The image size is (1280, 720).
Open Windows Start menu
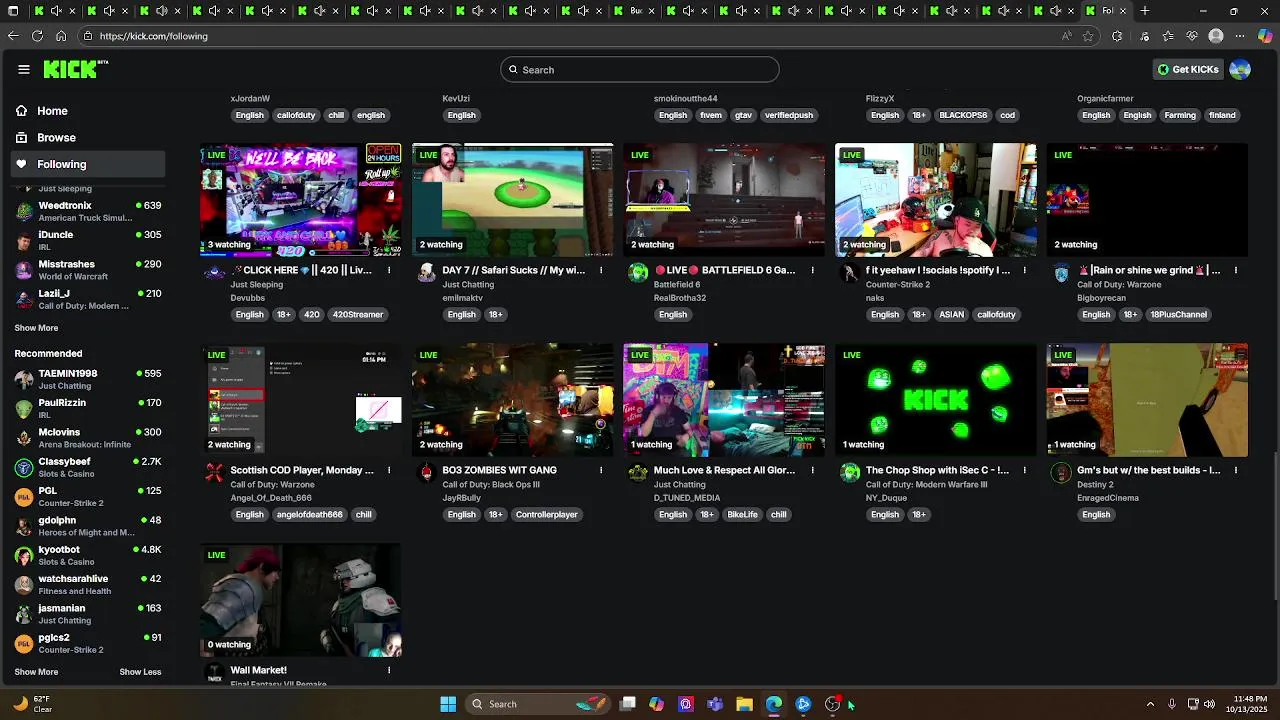click(x=448, y=704)
